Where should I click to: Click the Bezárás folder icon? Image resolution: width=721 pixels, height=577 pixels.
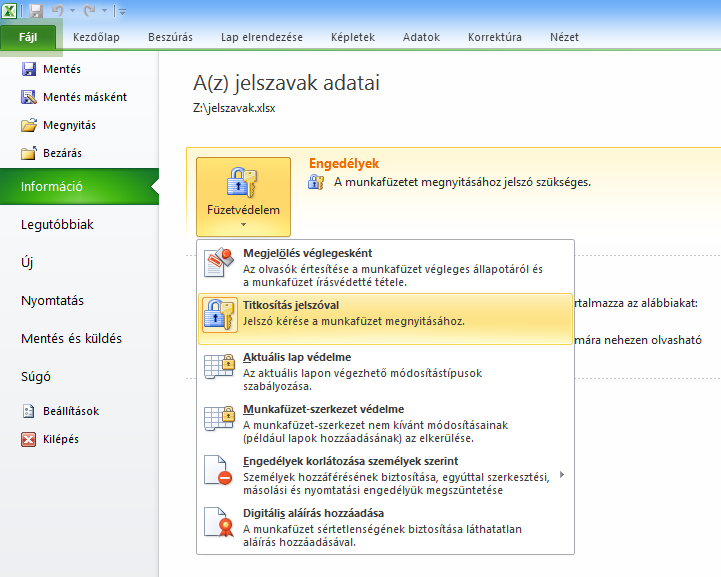click(29, 153)
